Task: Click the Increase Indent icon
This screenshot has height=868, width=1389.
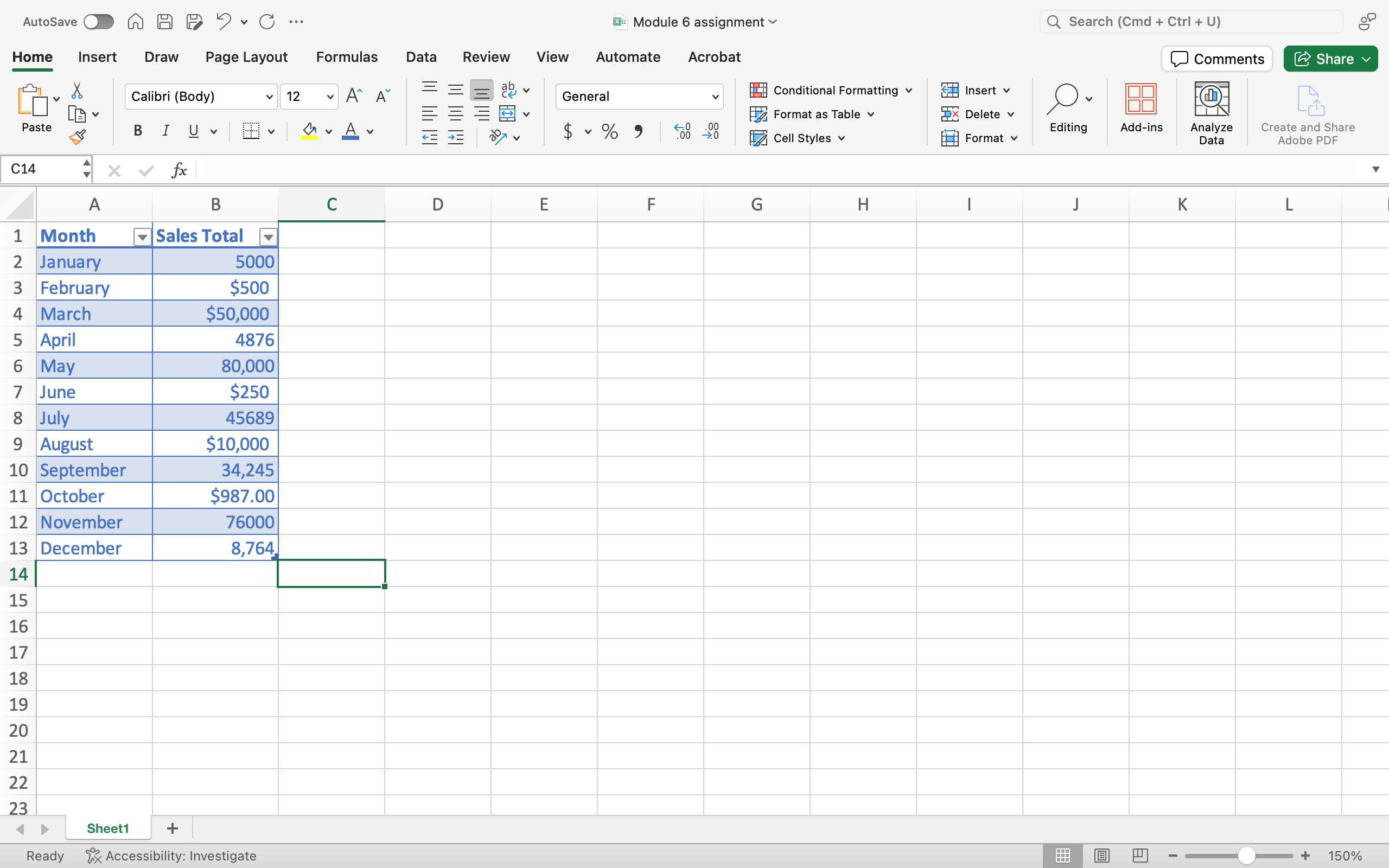Action: 456,137
